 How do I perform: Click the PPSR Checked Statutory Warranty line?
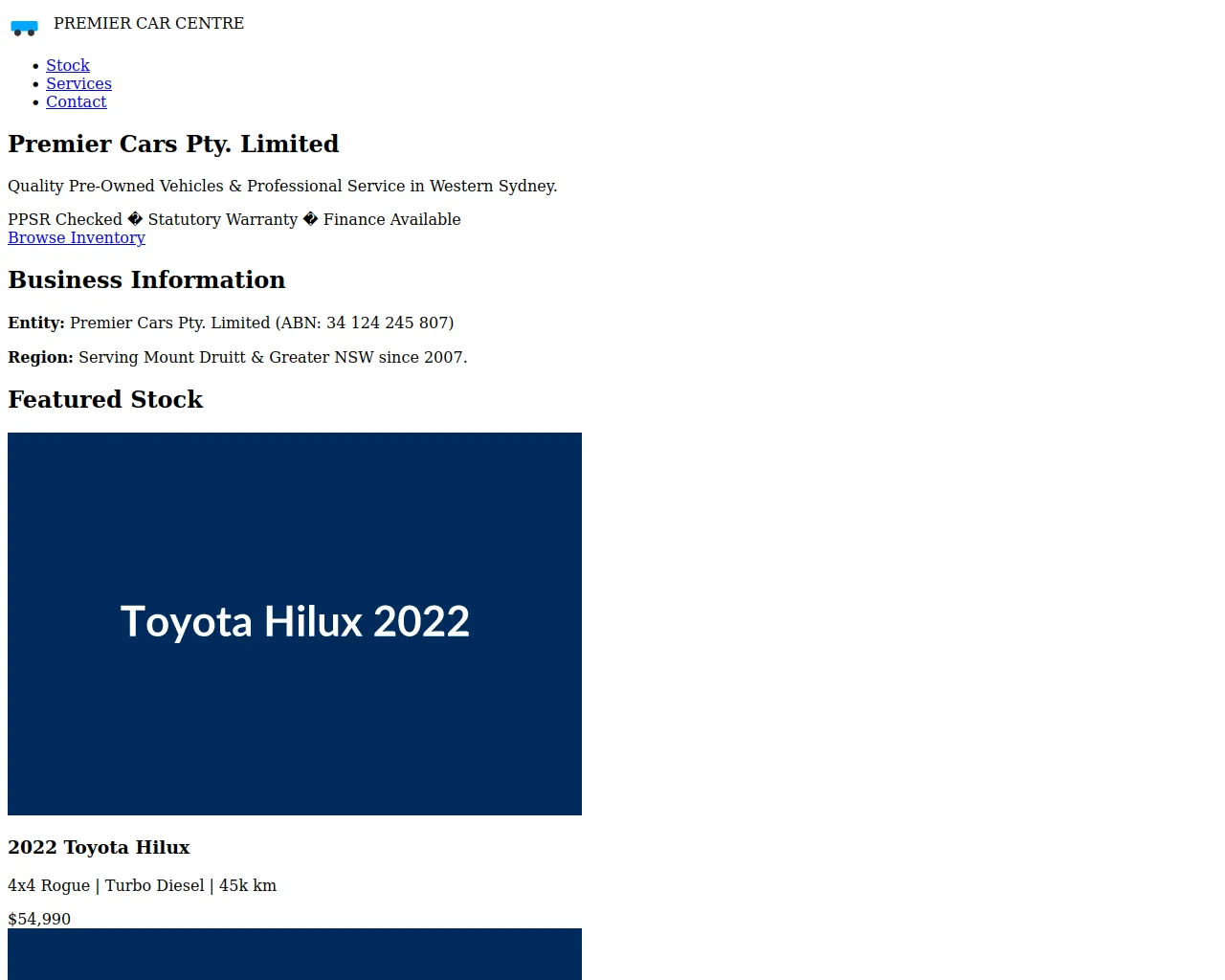point(234,219)
